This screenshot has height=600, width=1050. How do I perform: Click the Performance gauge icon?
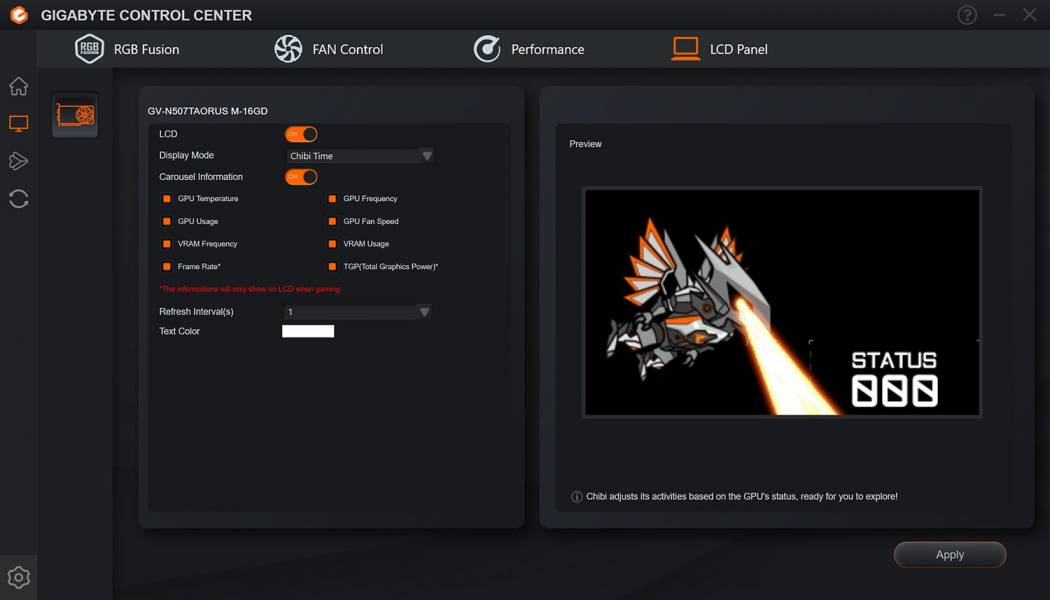(487, 49)
